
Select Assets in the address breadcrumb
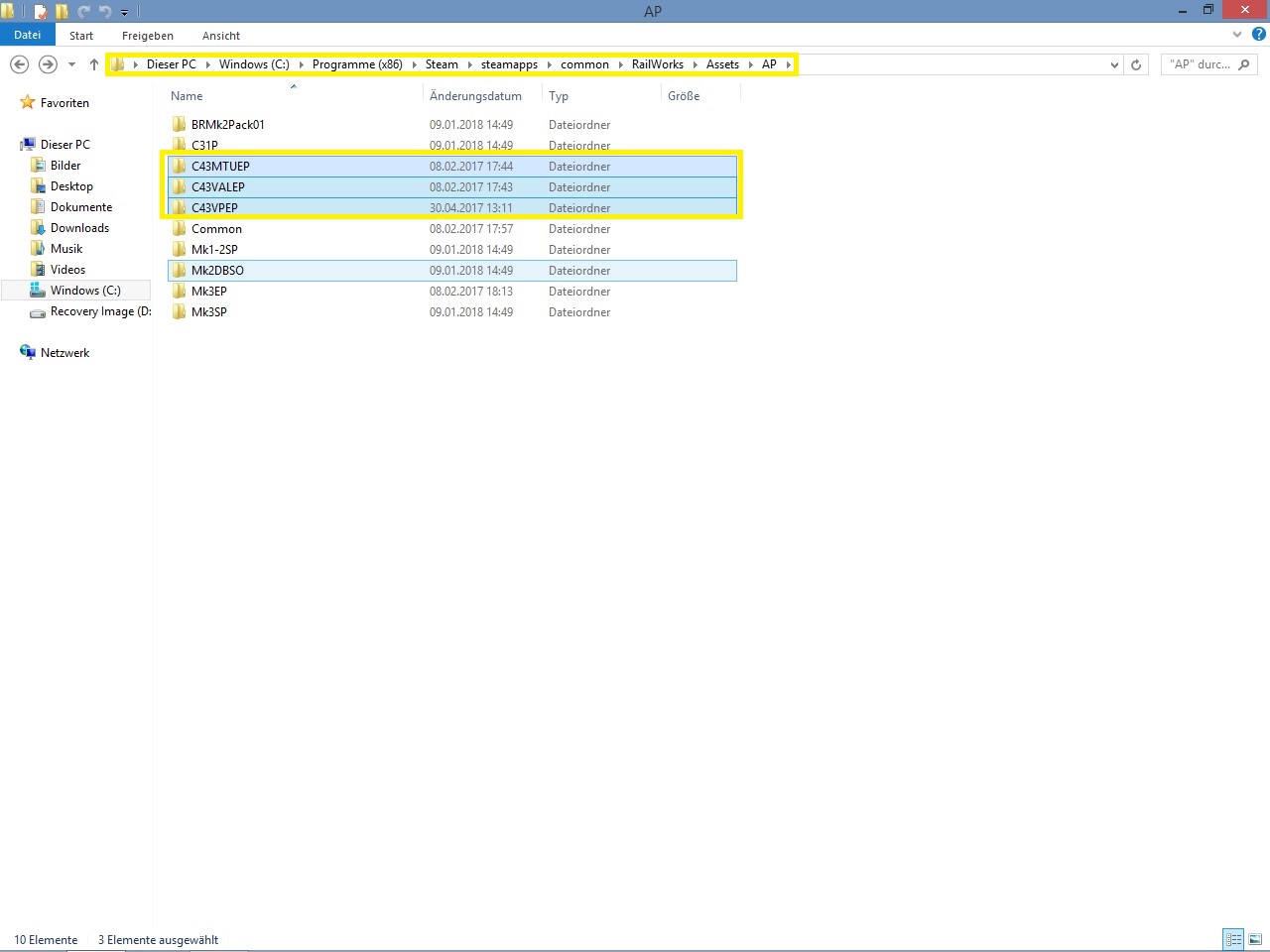tap(722, 64)
